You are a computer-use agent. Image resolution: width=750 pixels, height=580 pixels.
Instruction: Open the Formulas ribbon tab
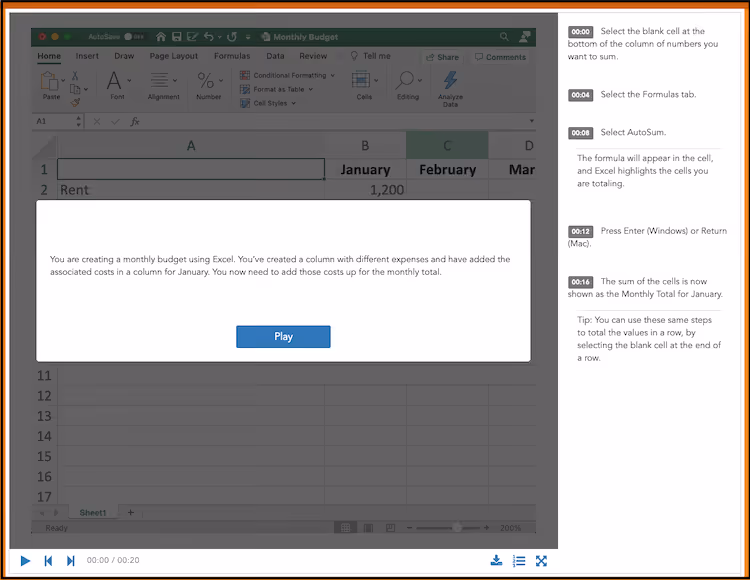tap(232, 56)
